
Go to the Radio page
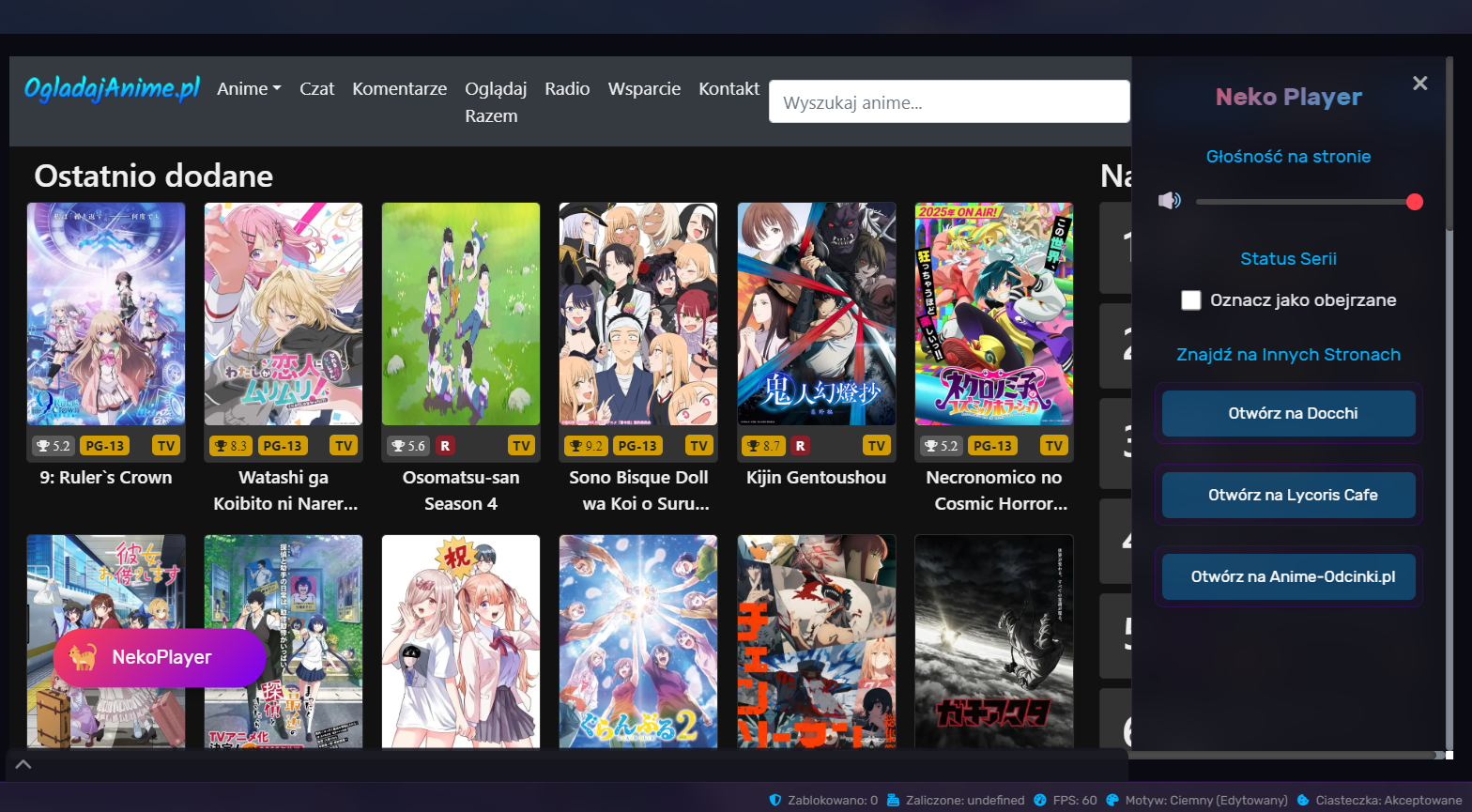click(567, 89)
